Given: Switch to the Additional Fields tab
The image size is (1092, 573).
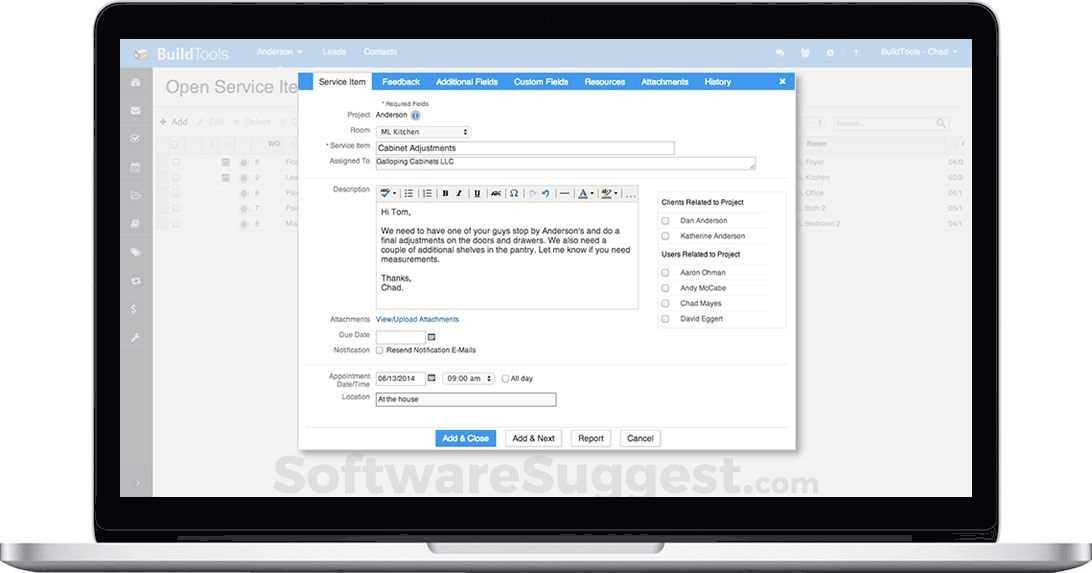Looking at the screenshot, I should coord(467,82).
